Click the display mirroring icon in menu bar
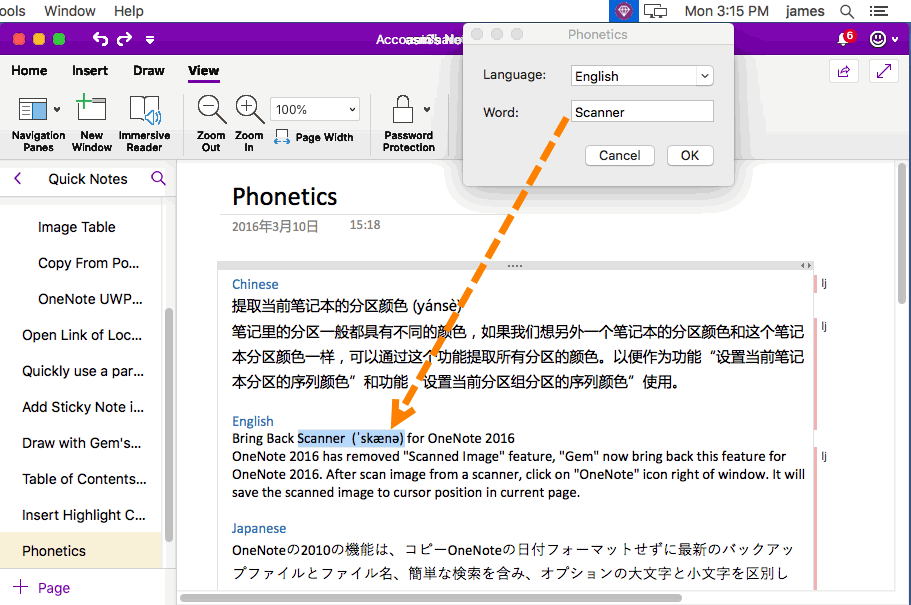Image resolution: width=911 pixels, height=605 pixels. click(655, 11)
